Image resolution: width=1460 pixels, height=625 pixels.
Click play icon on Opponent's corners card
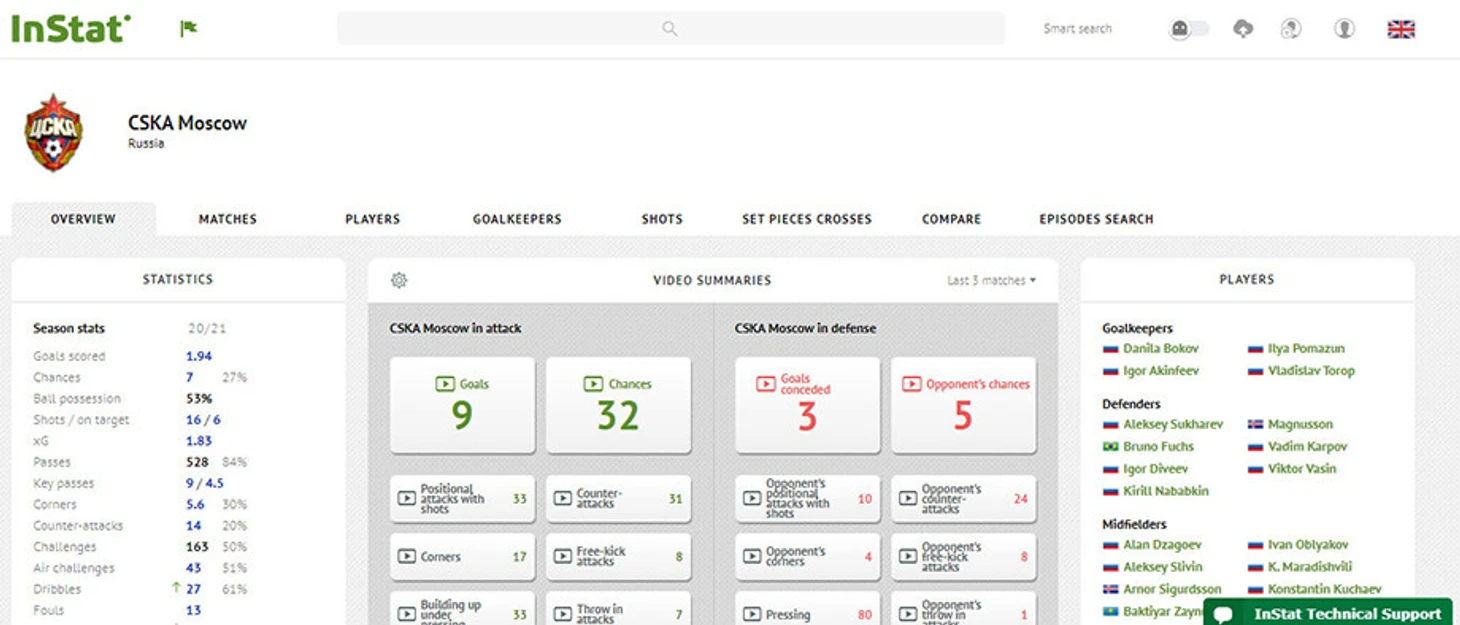click(x=752, y=557)
